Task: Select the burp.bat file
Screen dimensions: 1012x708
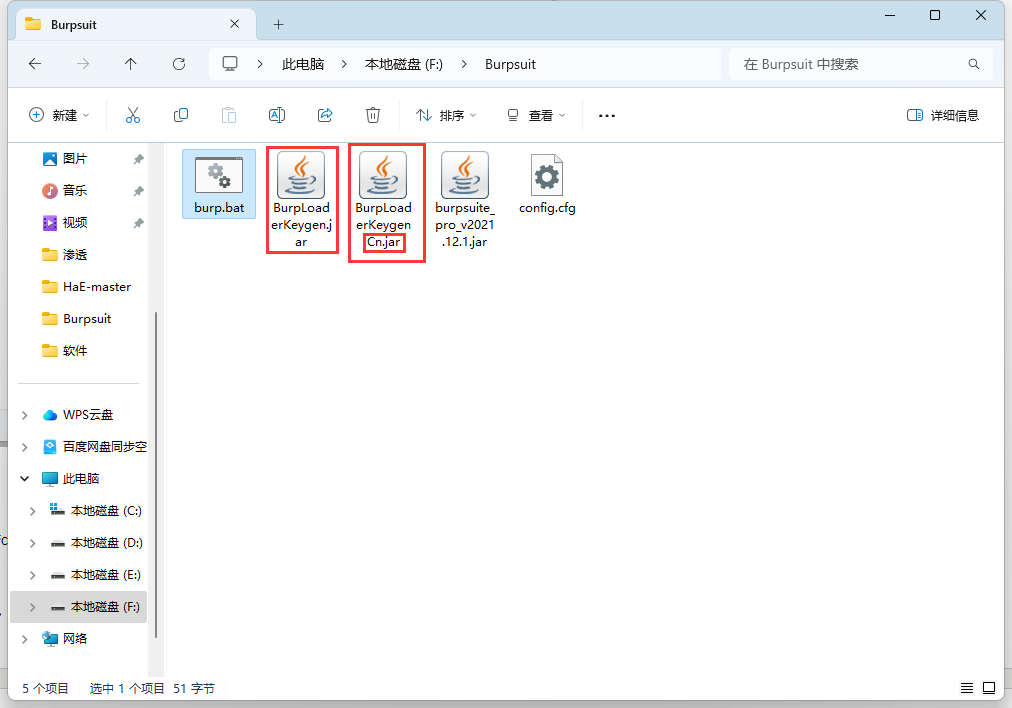Action: tap(219, 184)
